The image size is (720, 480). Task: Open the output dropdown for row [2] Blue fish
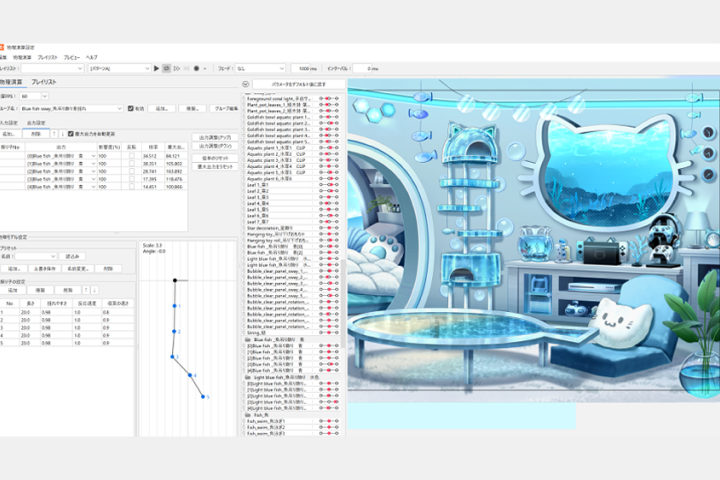click(x=94, y=171)
